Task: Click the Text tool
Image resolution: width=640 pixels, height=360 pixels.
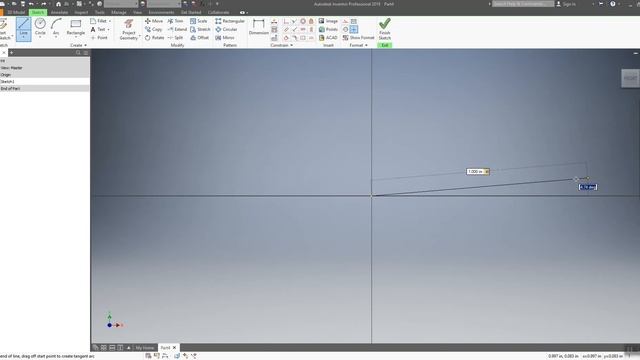Action: click(98, 29)
